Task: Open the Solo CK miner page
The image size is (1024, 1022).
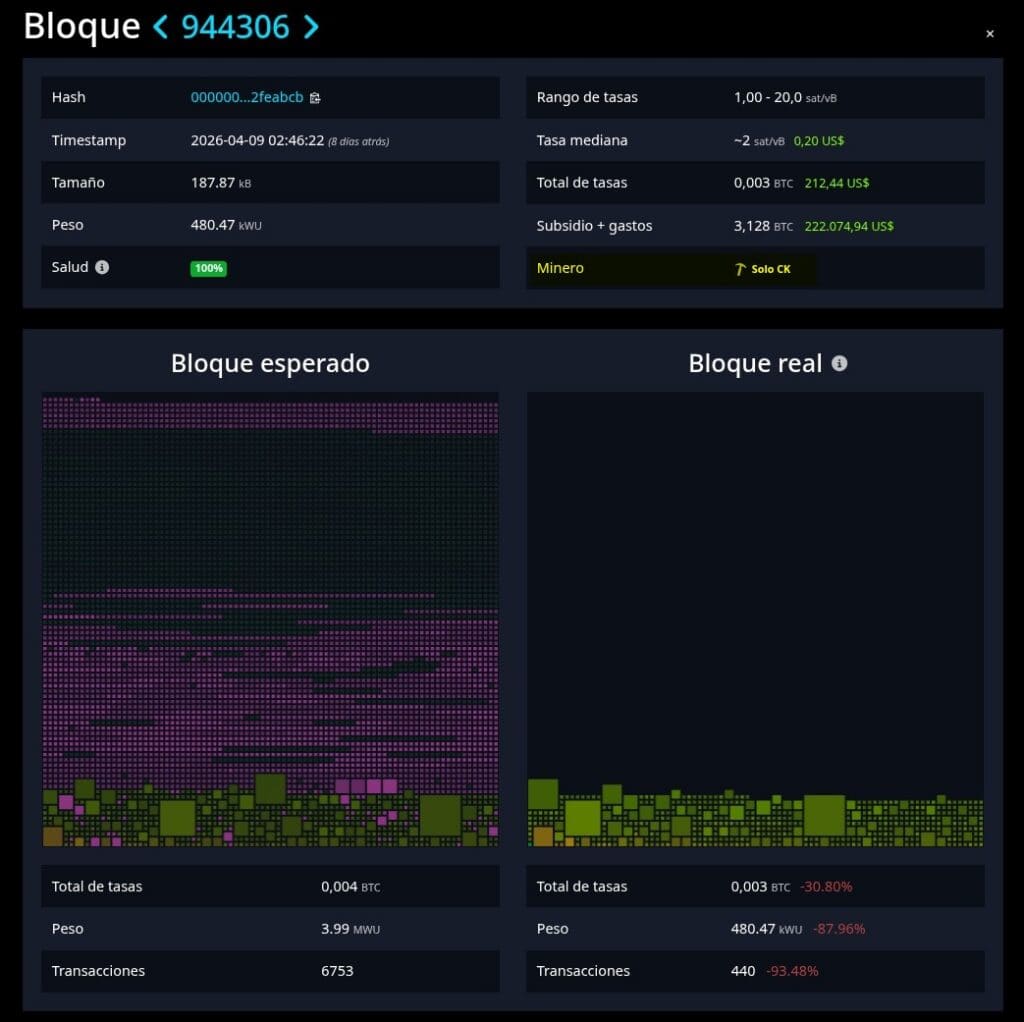Action: click(770, 269)
